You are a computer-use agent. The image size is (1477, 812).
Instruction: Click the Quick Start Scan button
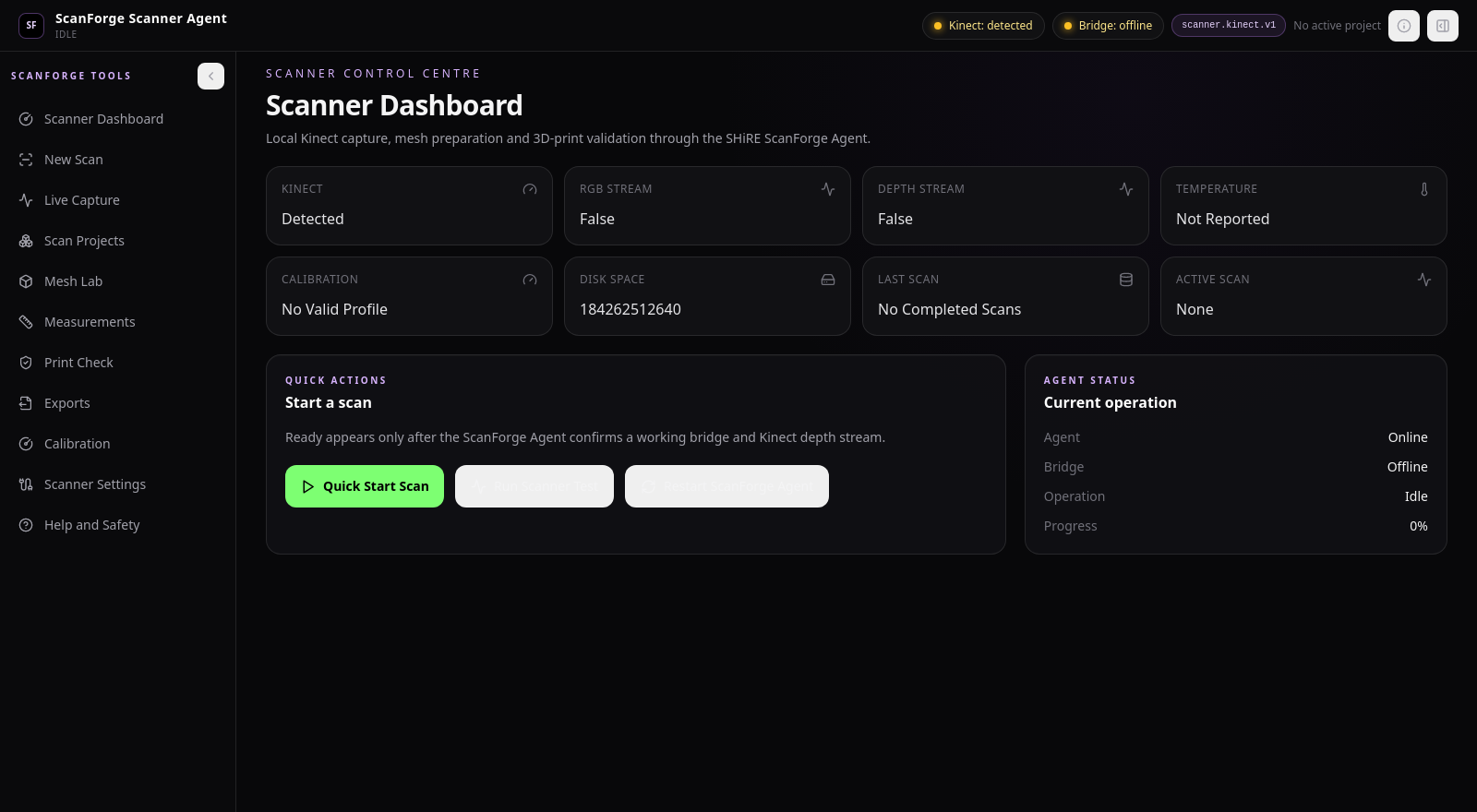(365, 486)
